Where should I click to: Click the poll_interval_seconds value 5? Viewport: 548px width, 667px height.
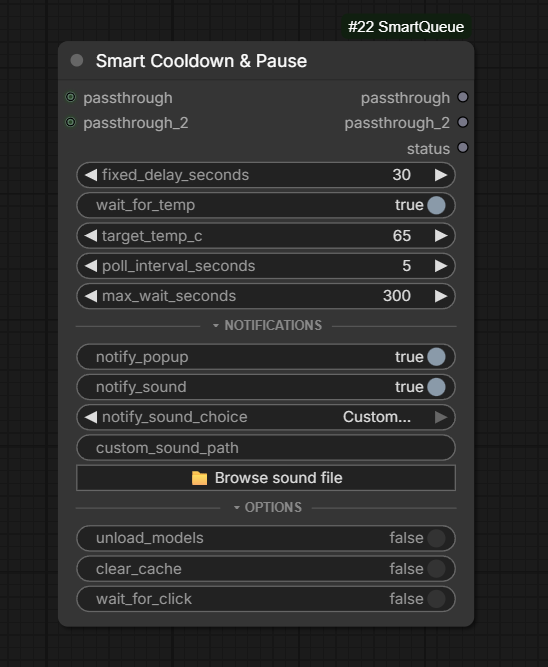tap(406, 266)
